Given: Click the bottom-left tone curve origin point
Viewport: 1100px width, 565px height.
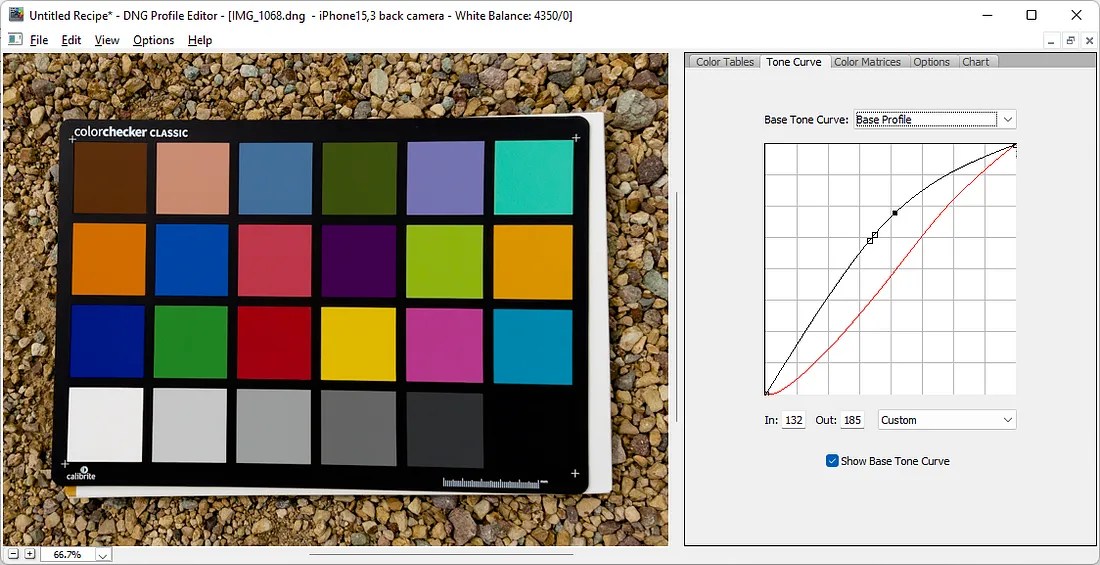Looking at the screenshot, I should click(766, 393).
